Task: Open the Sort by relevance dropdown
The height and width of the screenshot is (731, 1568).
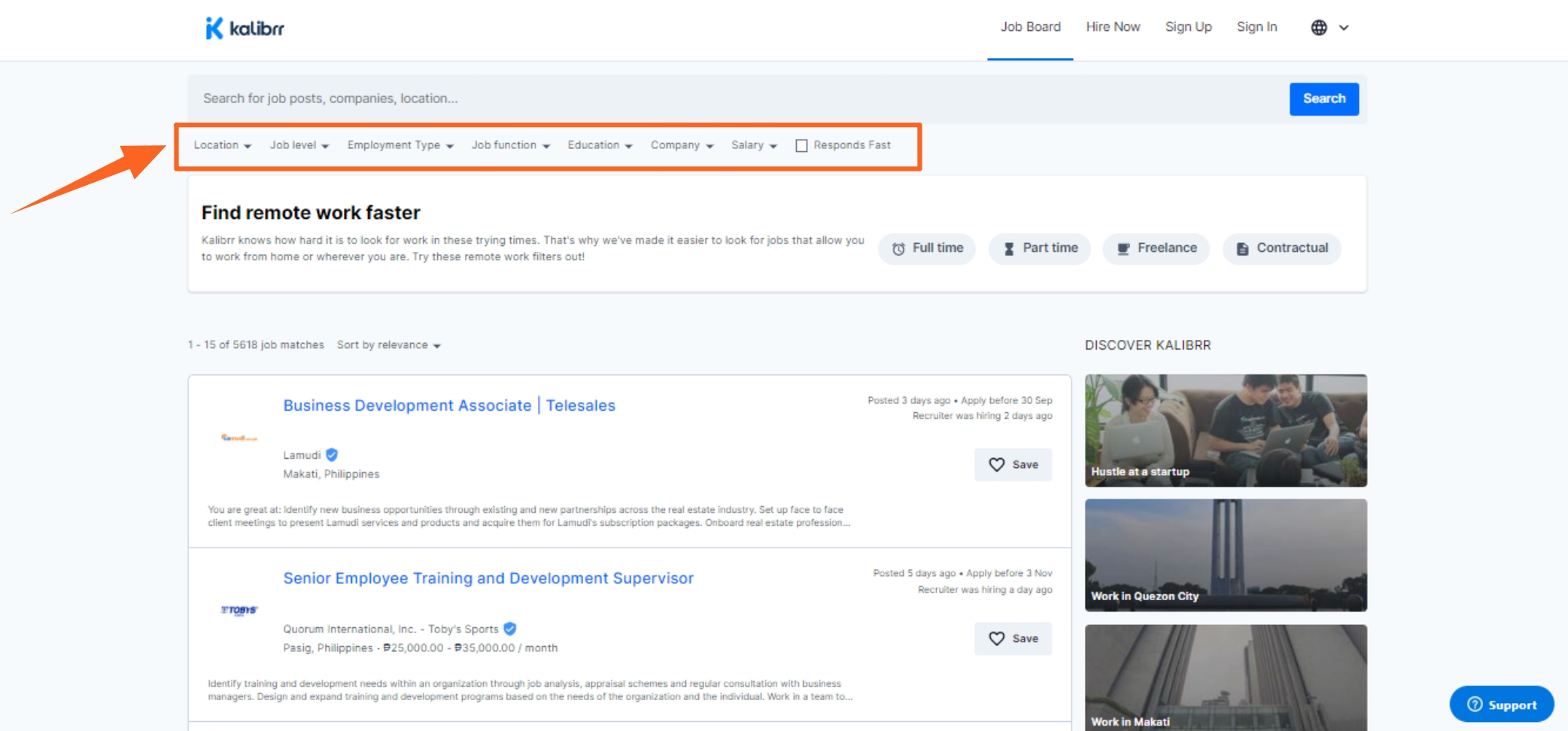Action: click(x=388, y=345)
